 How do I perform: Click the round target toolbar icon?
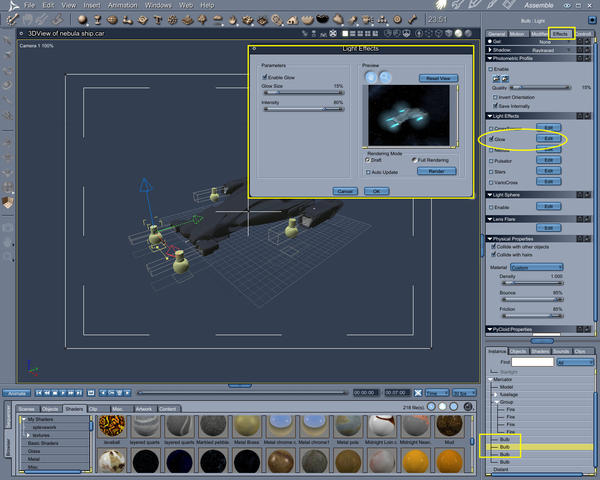tap(398, 19)
